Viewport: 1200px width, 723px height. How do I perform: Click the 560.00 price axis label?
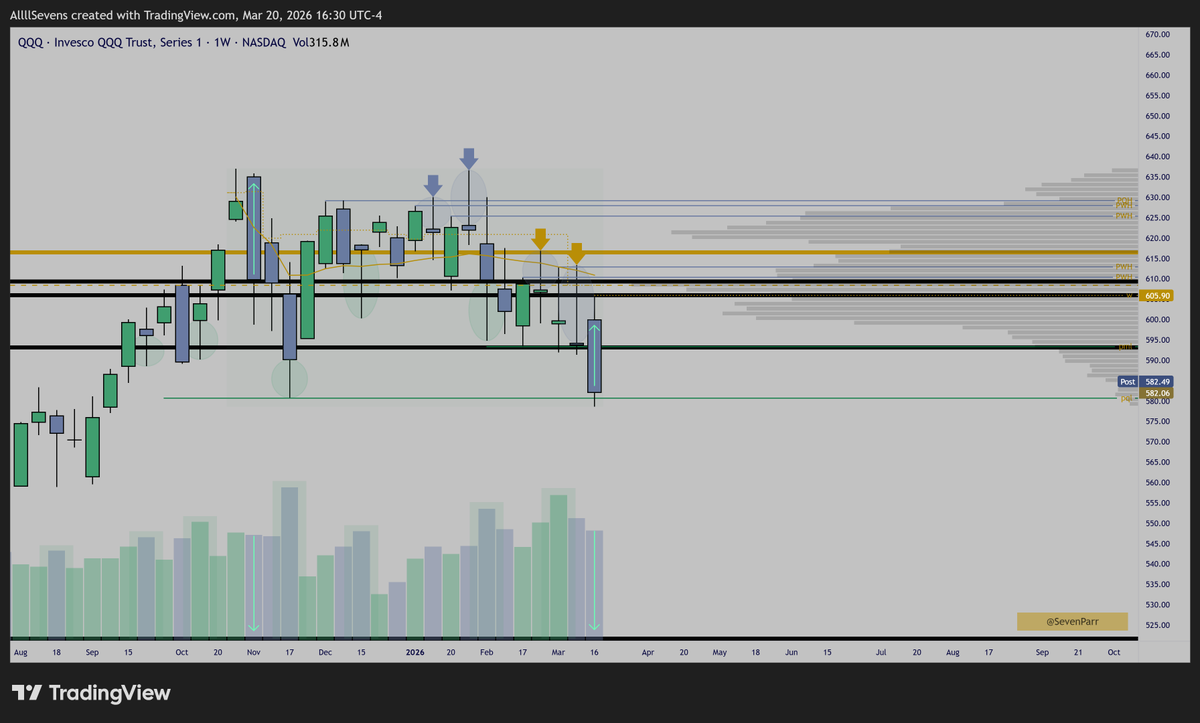[1158, 483]
